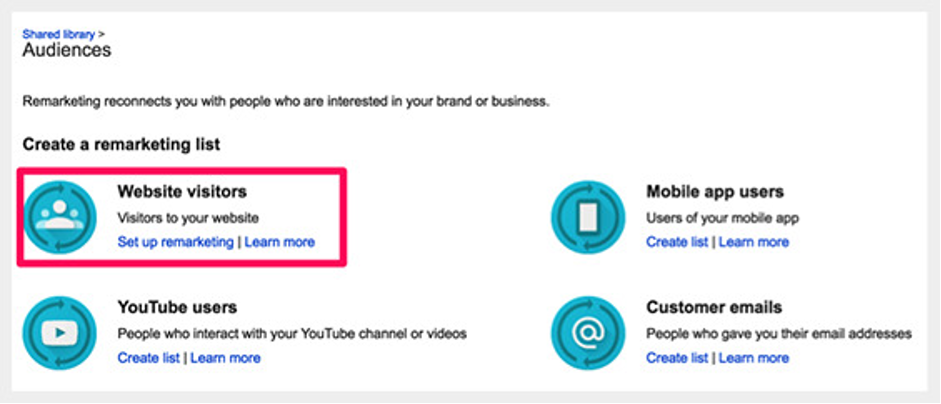Click Create list under YouTube users
Image resolution: width=941 pixels, height=404 pixels.
(x=148, y=358)
